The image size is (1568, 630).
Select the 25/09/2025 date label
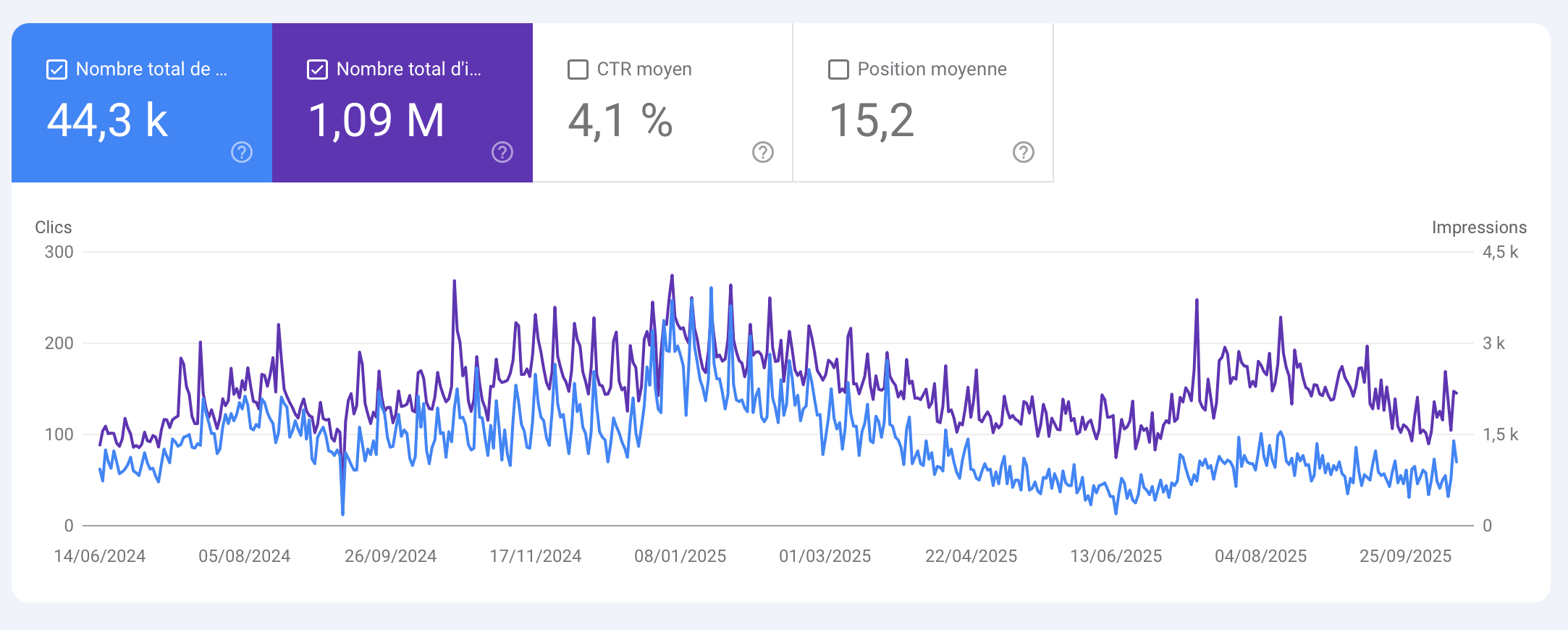(x=1405, y=556)
